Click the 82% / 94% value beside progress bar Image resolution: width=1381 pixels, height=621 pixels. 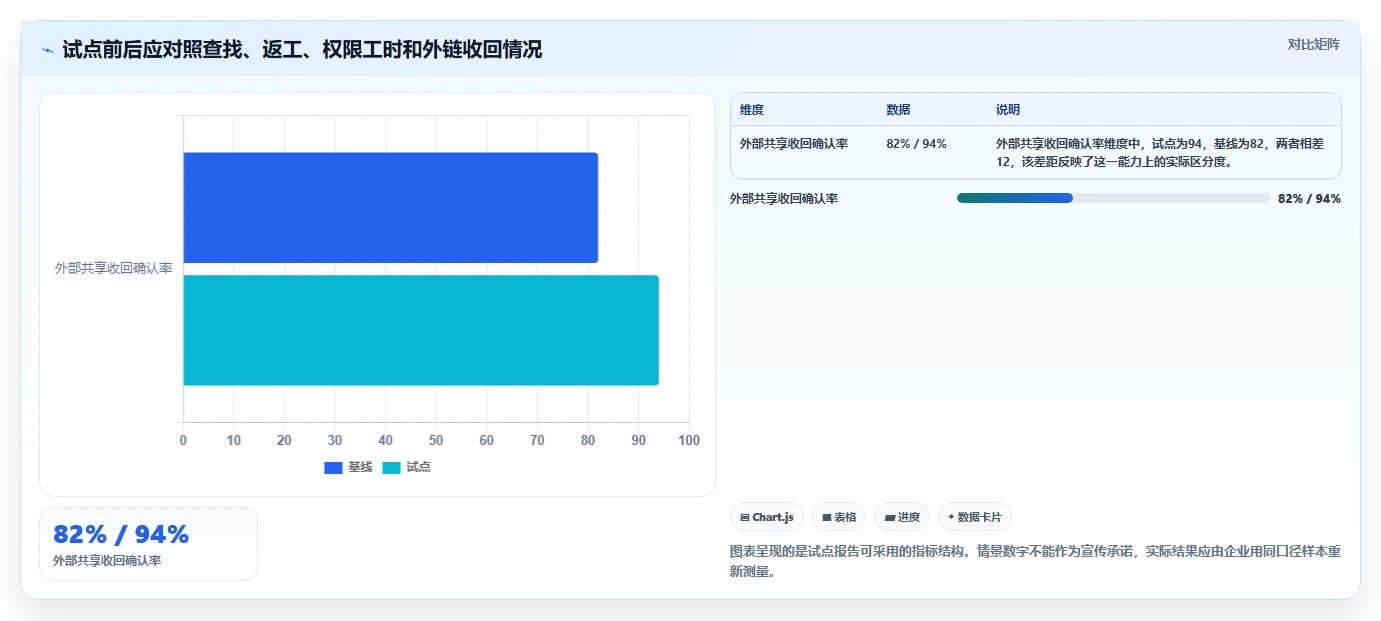tap(1309, 198)
